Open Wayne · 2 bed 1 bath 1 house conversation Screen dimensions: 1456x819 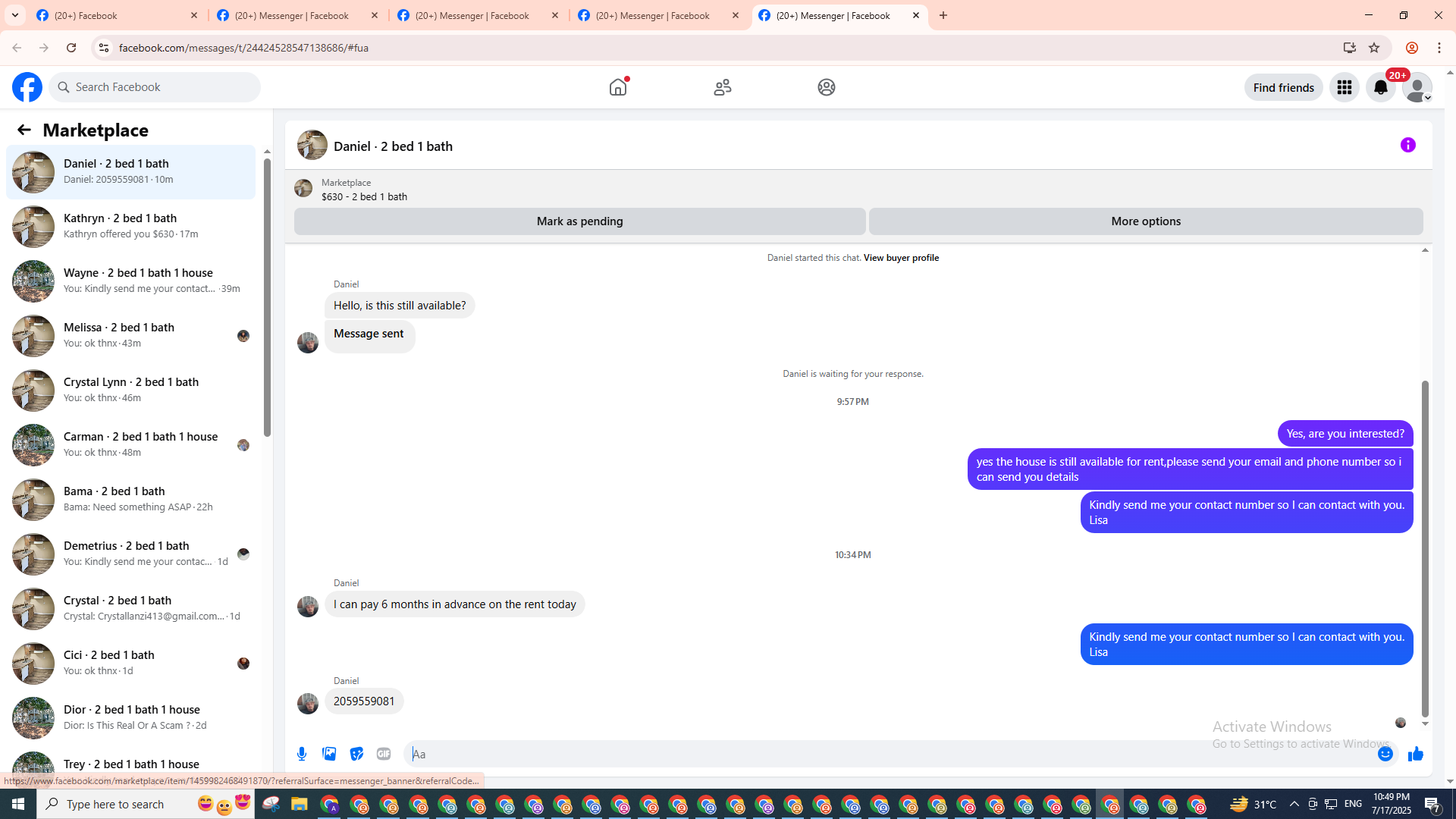coord(131,281)
